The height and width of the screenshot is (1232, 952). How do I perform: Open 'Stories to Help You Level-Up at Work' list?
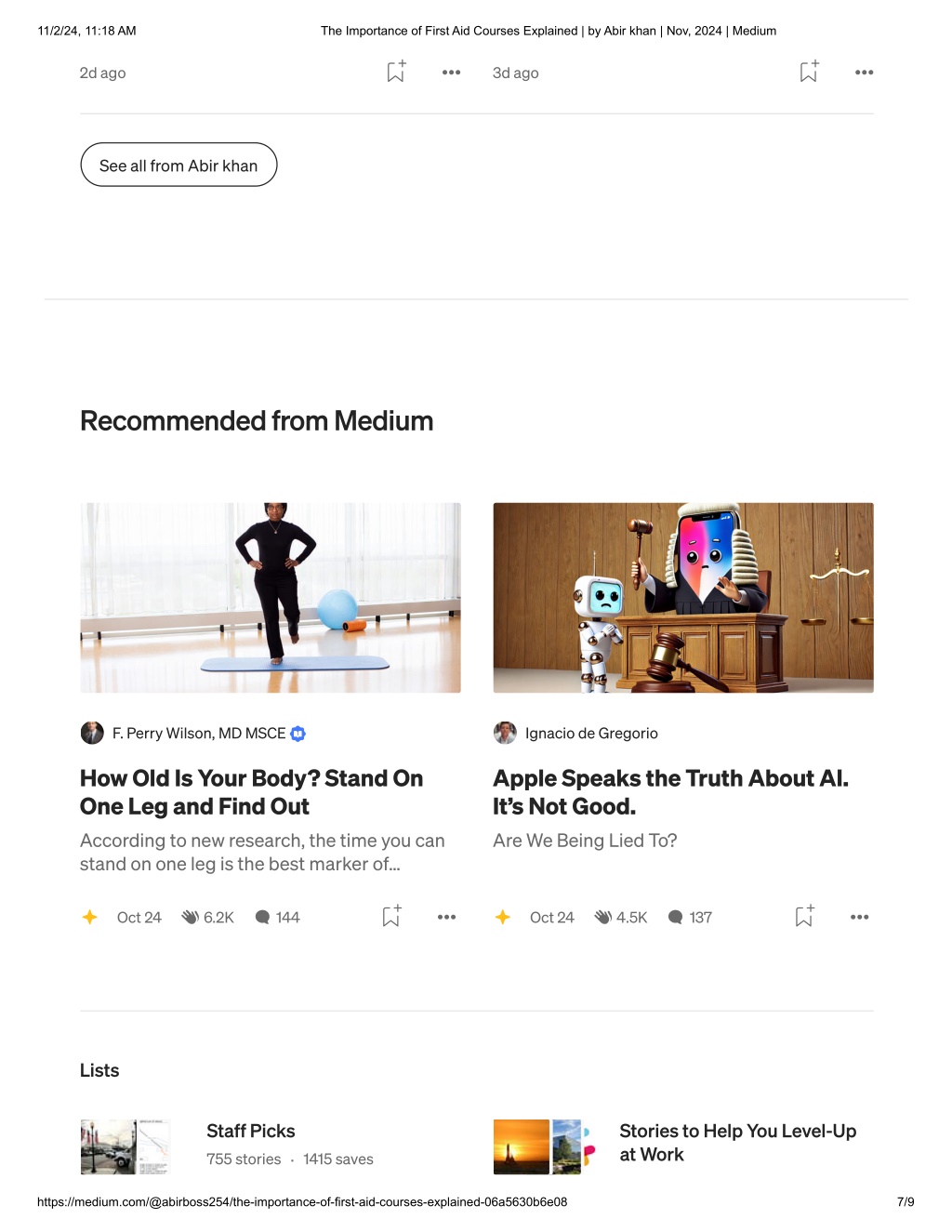pyautogui.click(x=738, y=1143)
